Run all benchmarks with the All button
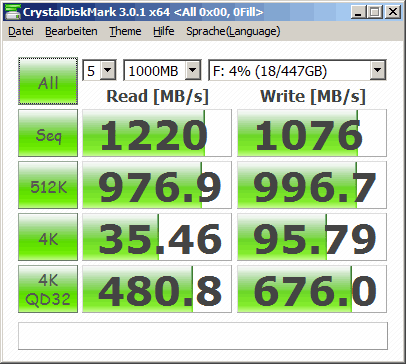This screenshot has height=364, width=406. click(x=48, y=81)
